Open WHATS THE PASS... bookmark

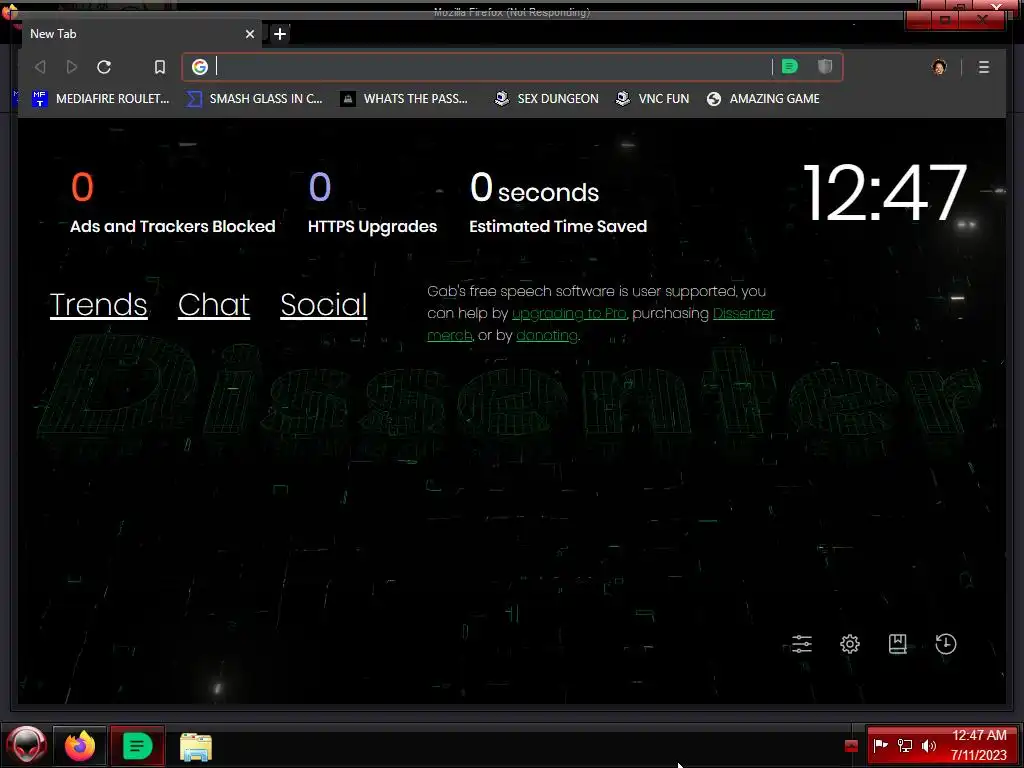[404, 99]
